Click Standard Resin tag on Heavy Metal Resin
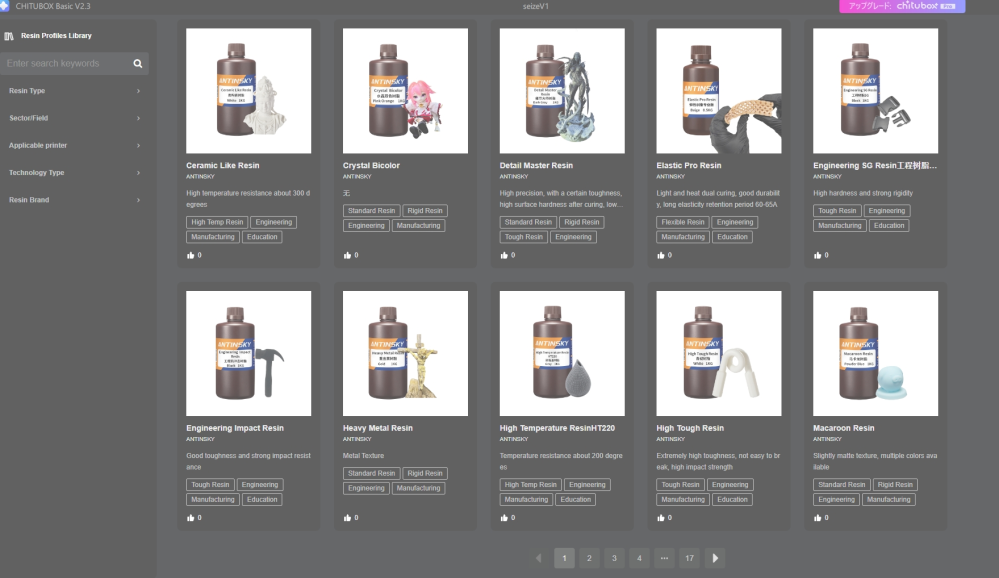 point(371,473)
